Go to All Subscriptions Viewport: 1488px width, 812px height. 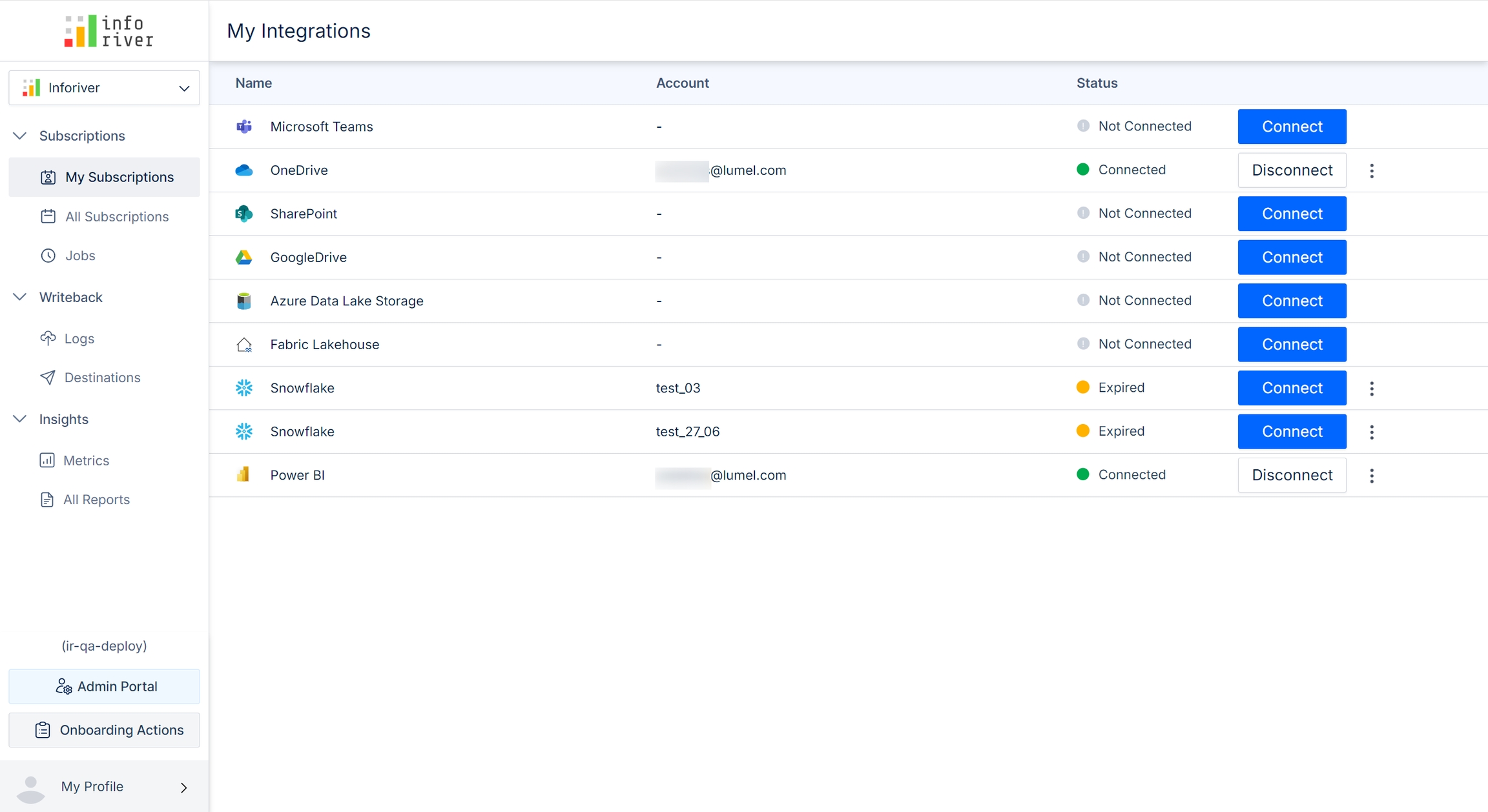coord(116,217)
